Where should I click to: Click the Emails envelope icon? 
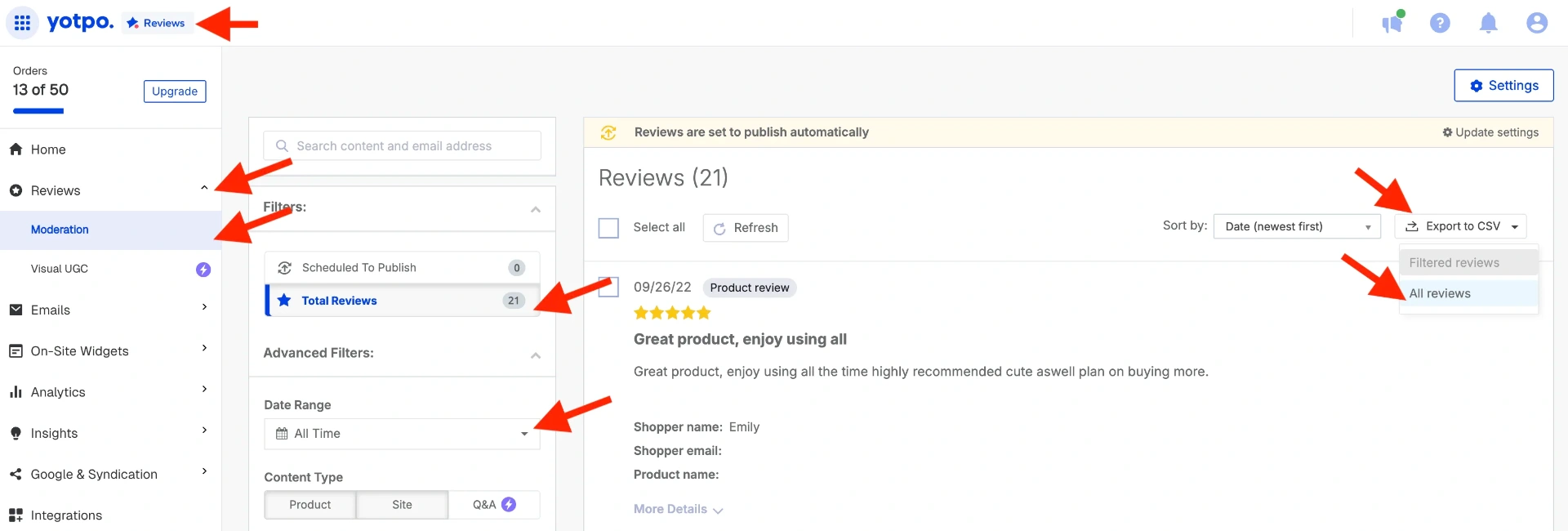click(x=16, y=310)
